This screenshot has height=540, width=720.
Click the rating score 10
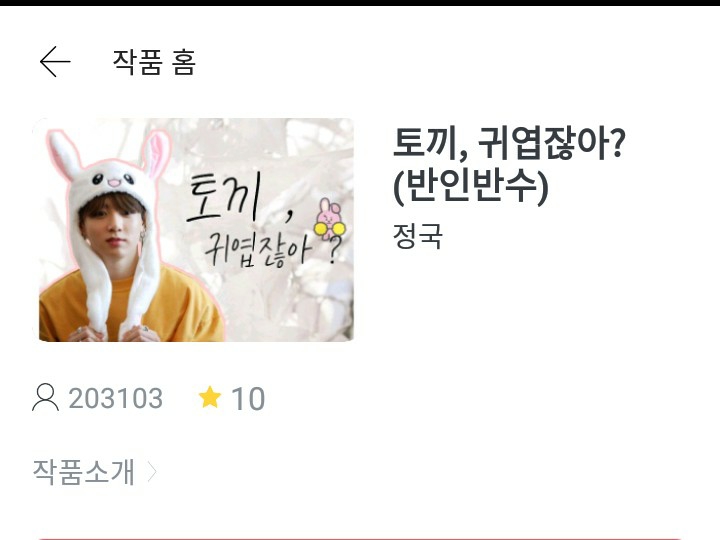[248, 399]
